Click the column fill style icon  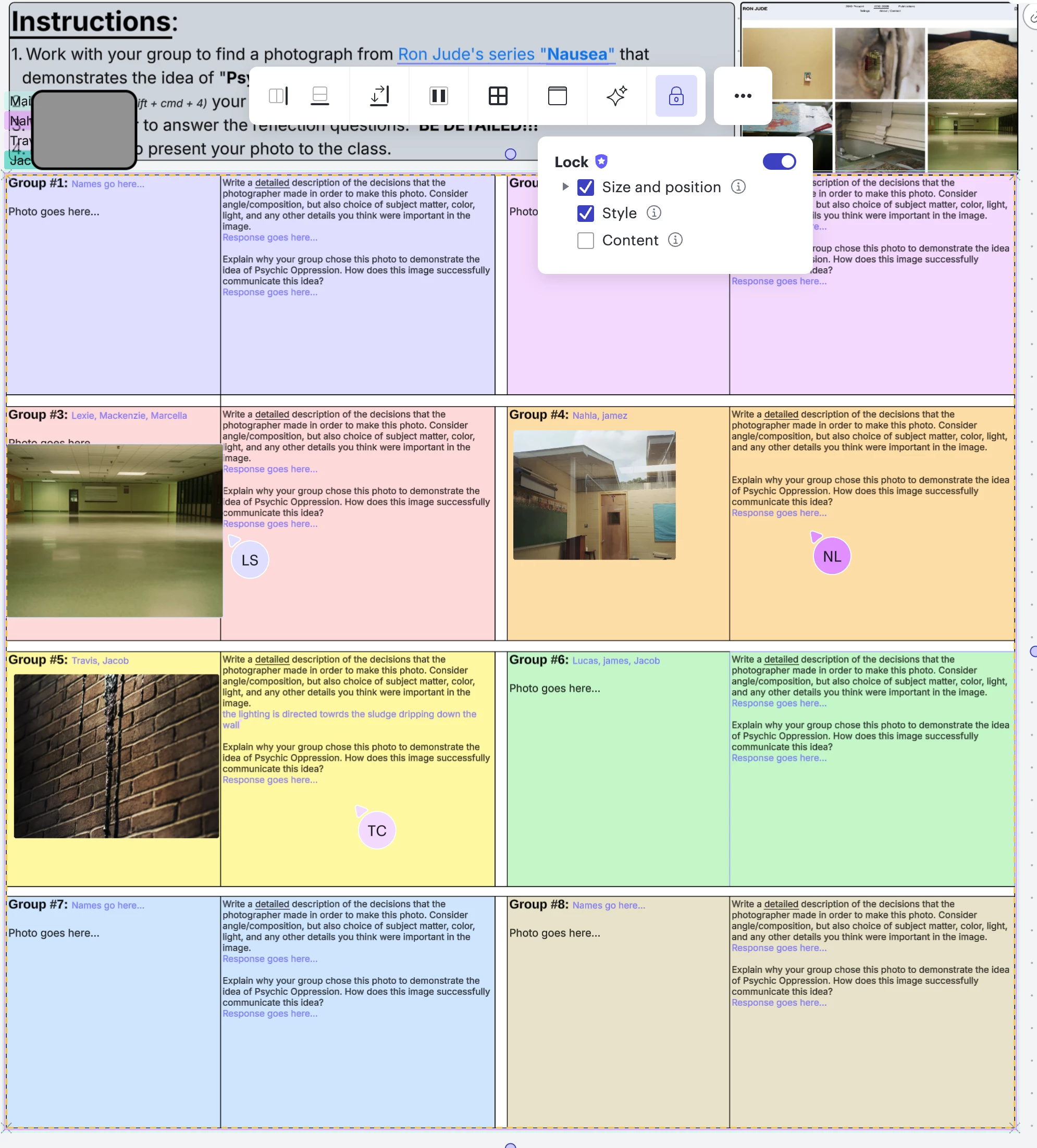[x=439, y=96]
